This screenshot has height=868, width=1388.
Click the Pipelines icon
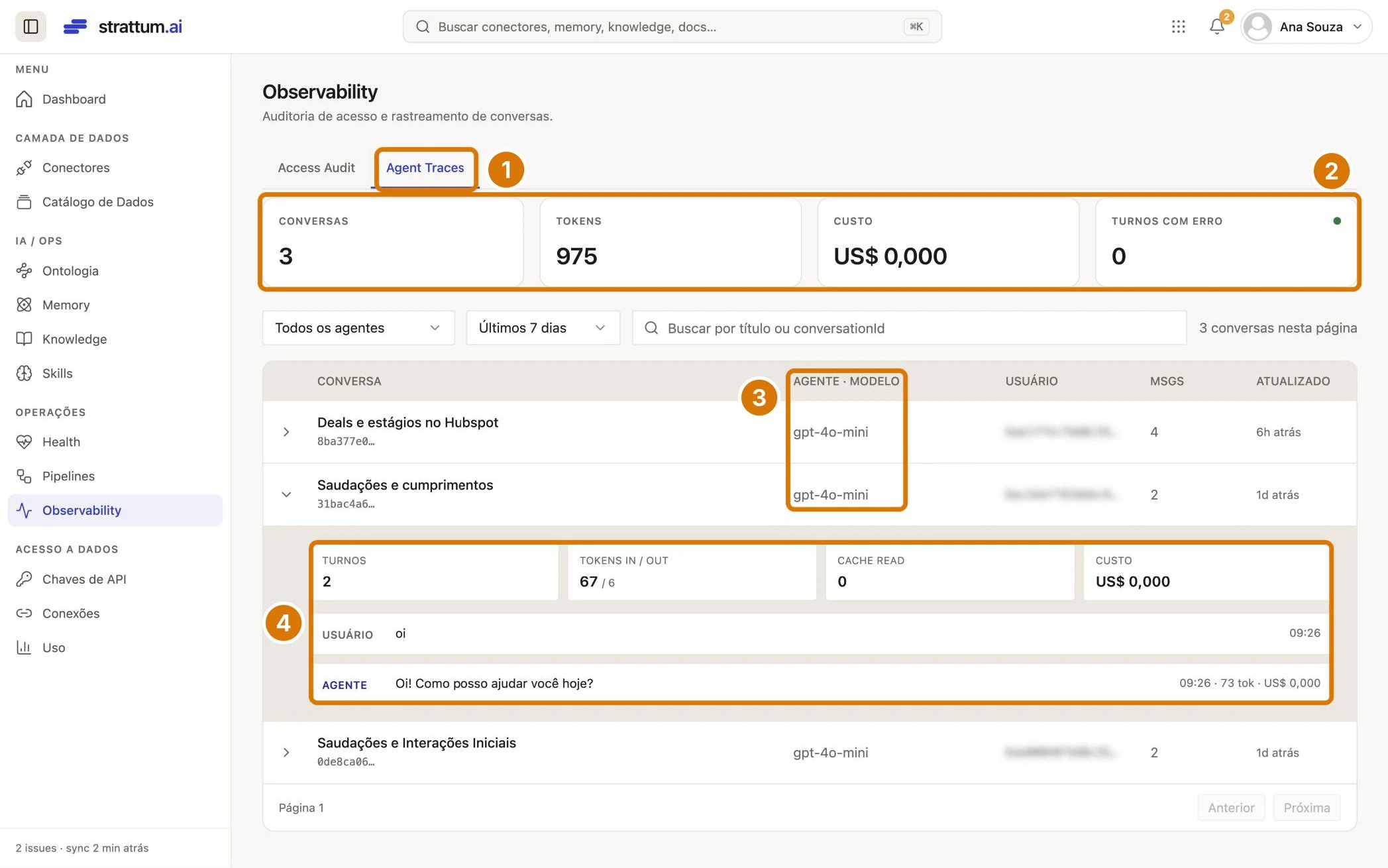[x=24, y=476]
